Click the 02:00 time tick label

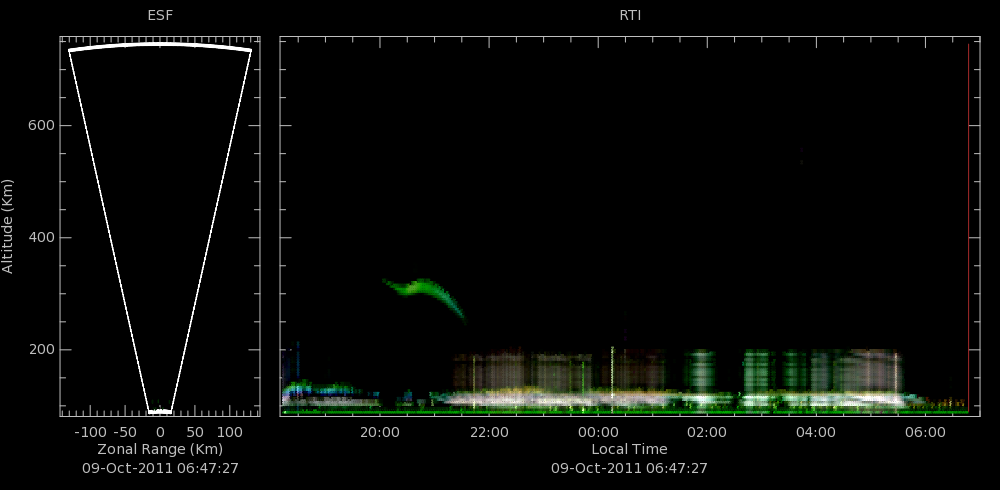[707, 432]
